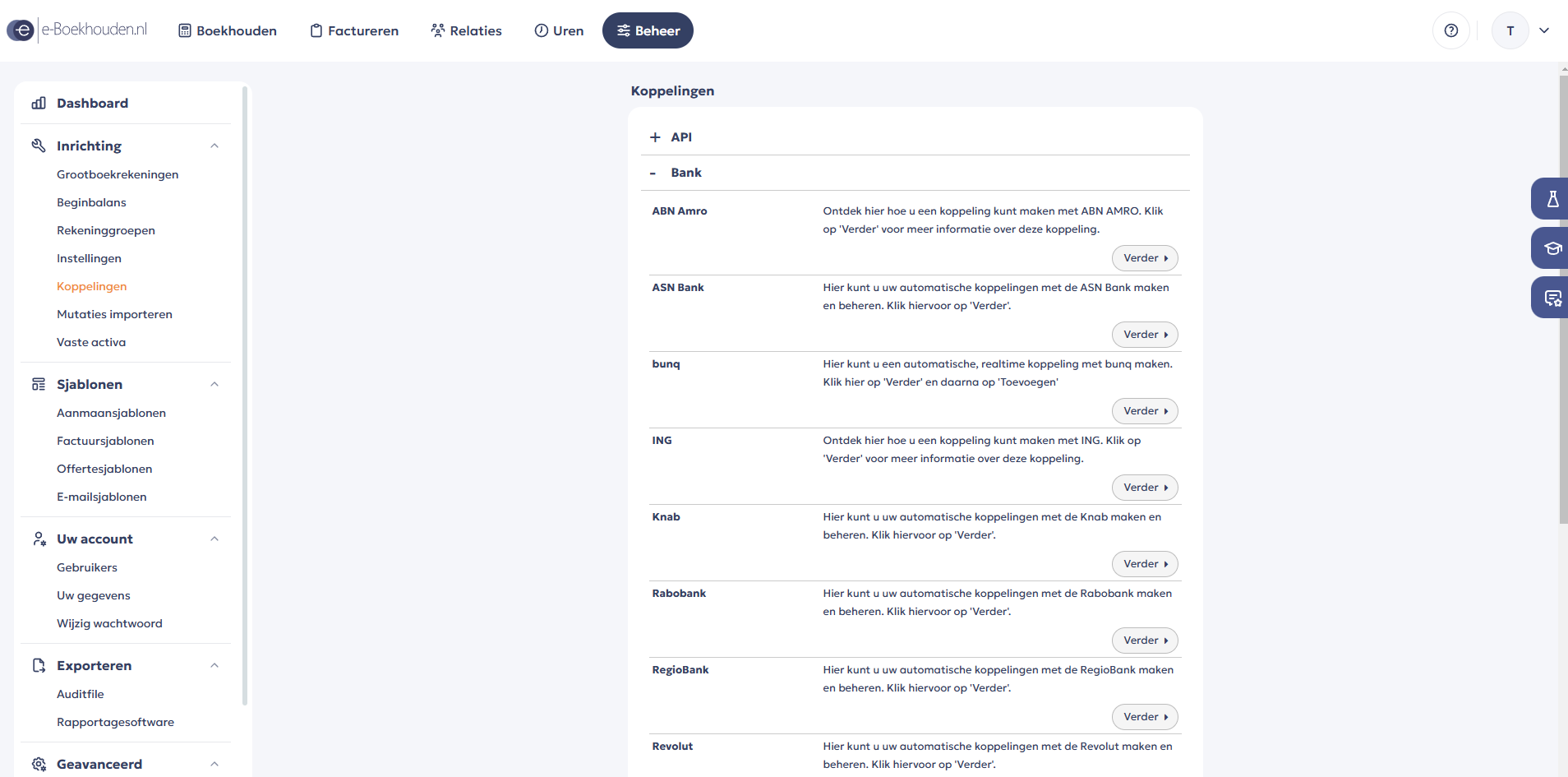This screenshot has width=1568, height=777.
Task: Open Factuursjablonen
Action: (105, 441)
